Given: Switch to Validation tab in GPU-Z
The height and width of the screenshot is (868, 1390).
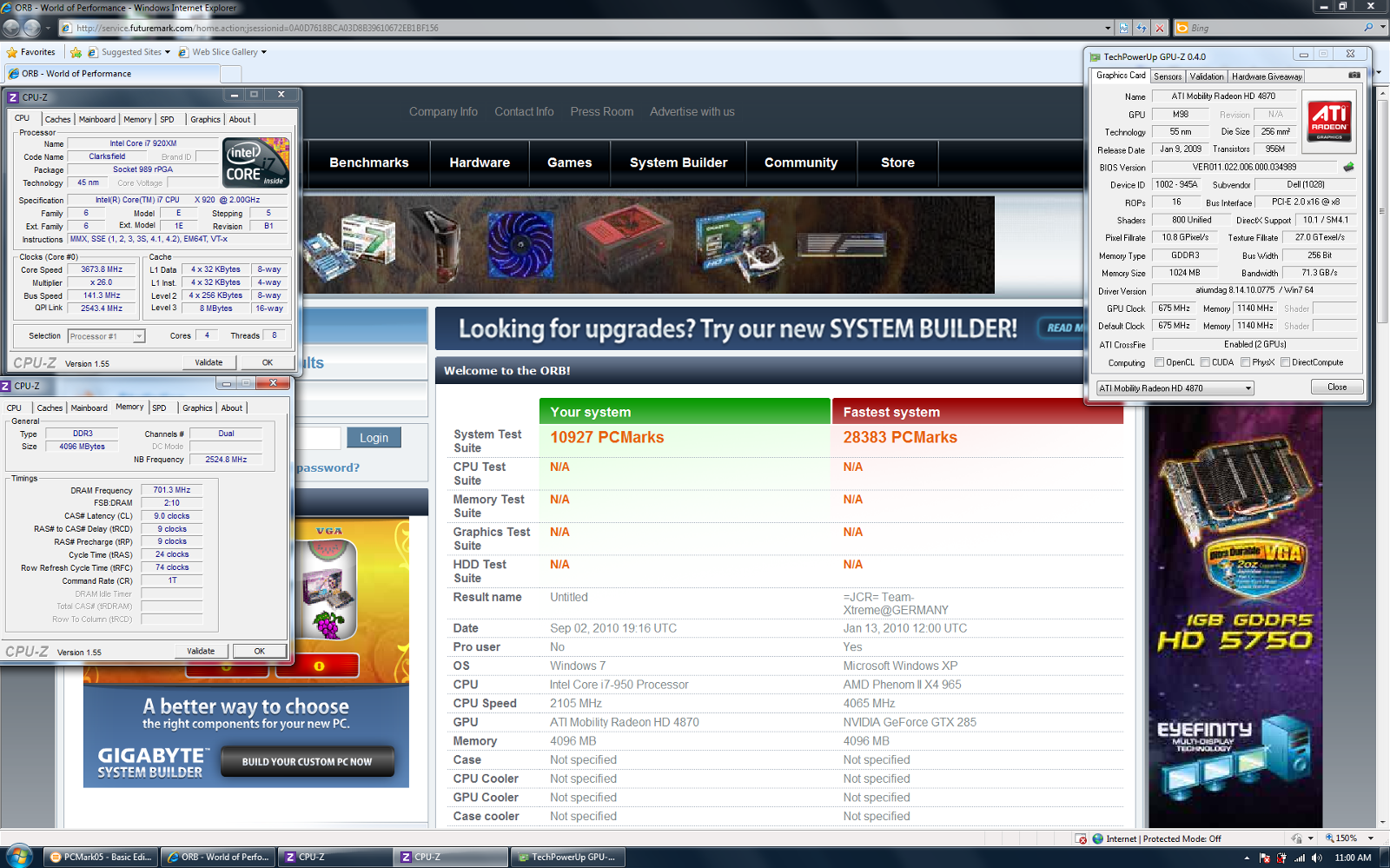Looking at the screenshot, I should tap(1207, 76).
